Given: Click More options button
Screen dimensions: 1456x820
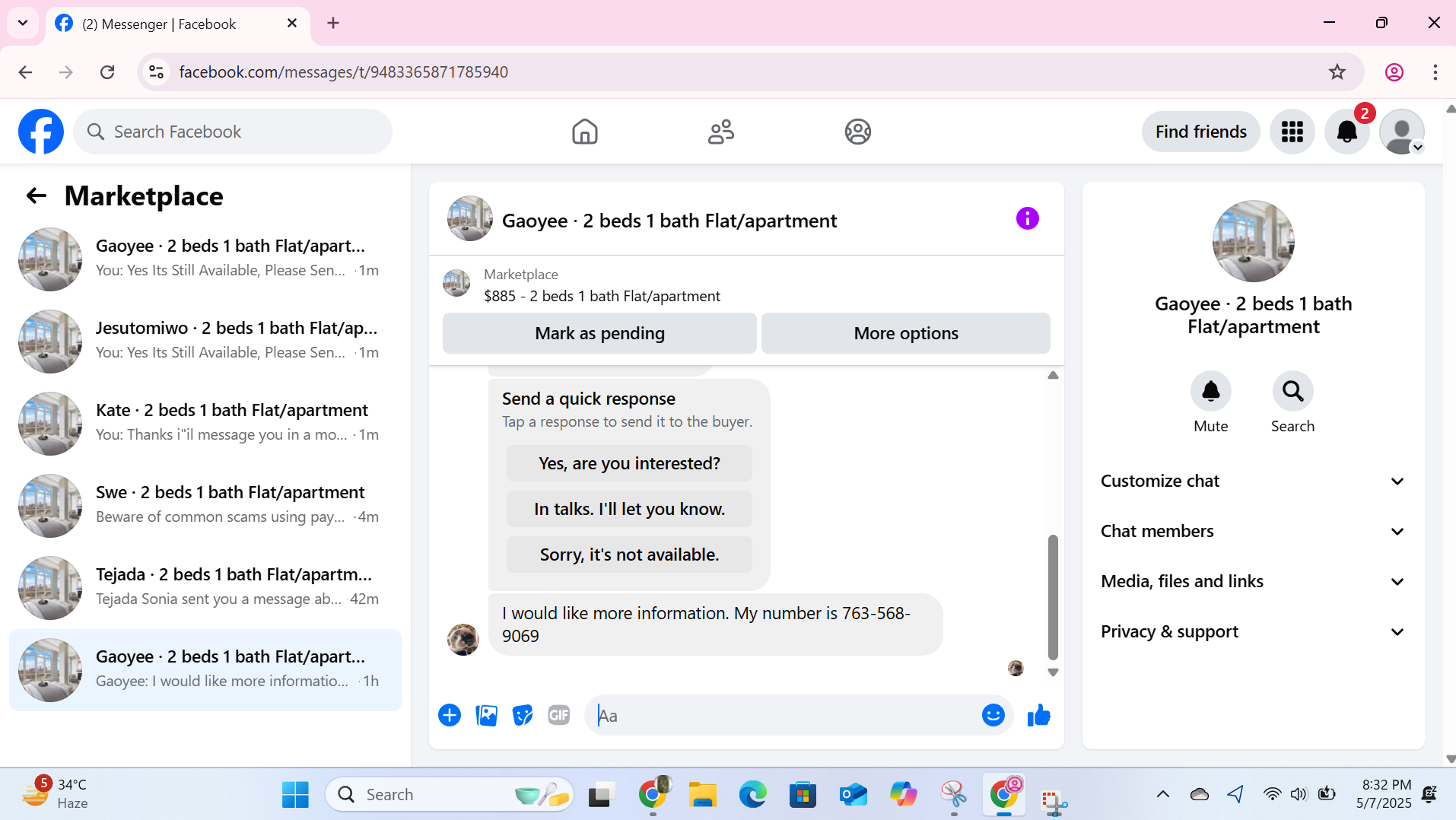Looking at the screenshot, I should coord(905,333).
